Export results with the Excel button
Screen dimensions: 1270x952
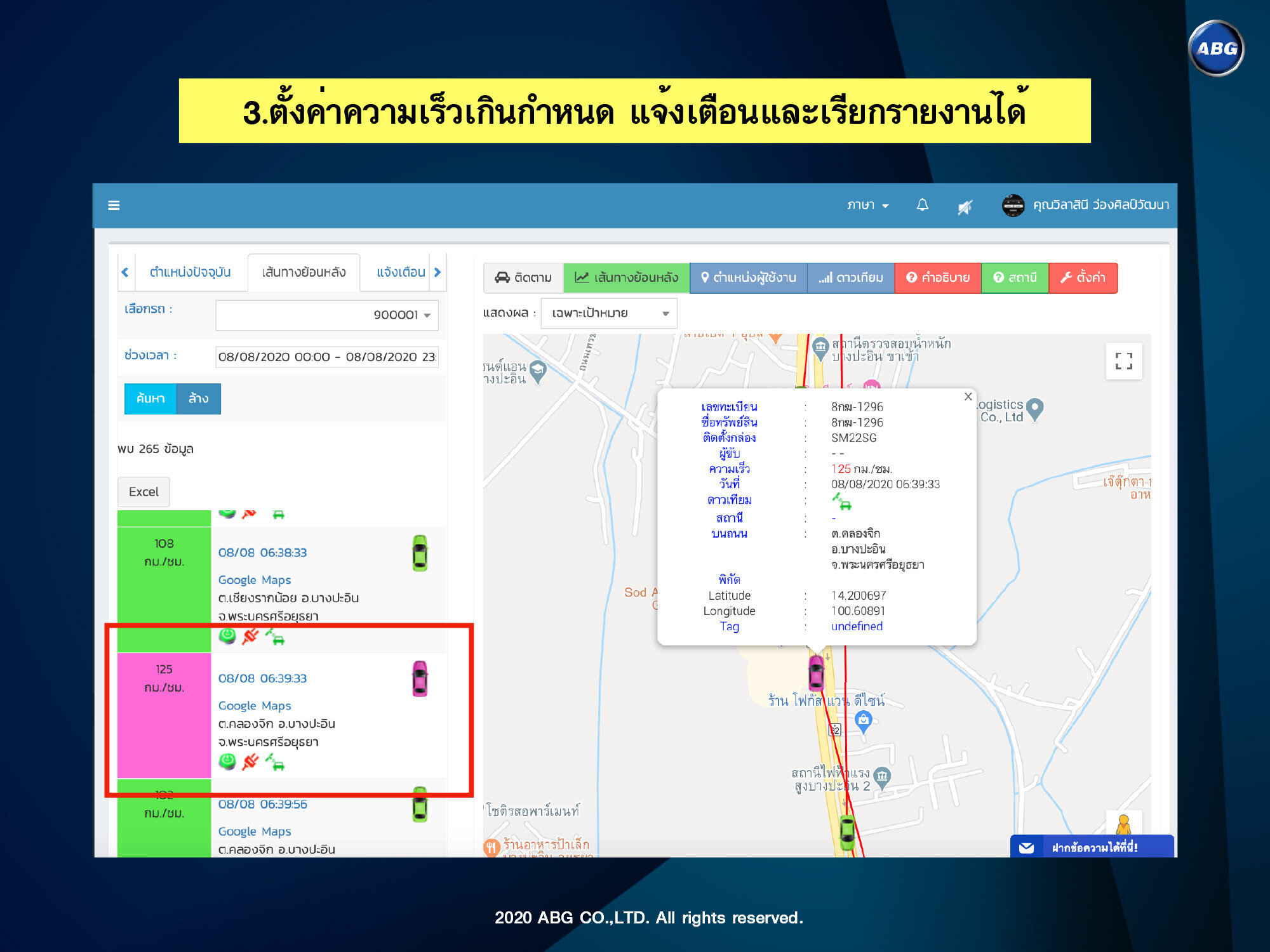144,492
